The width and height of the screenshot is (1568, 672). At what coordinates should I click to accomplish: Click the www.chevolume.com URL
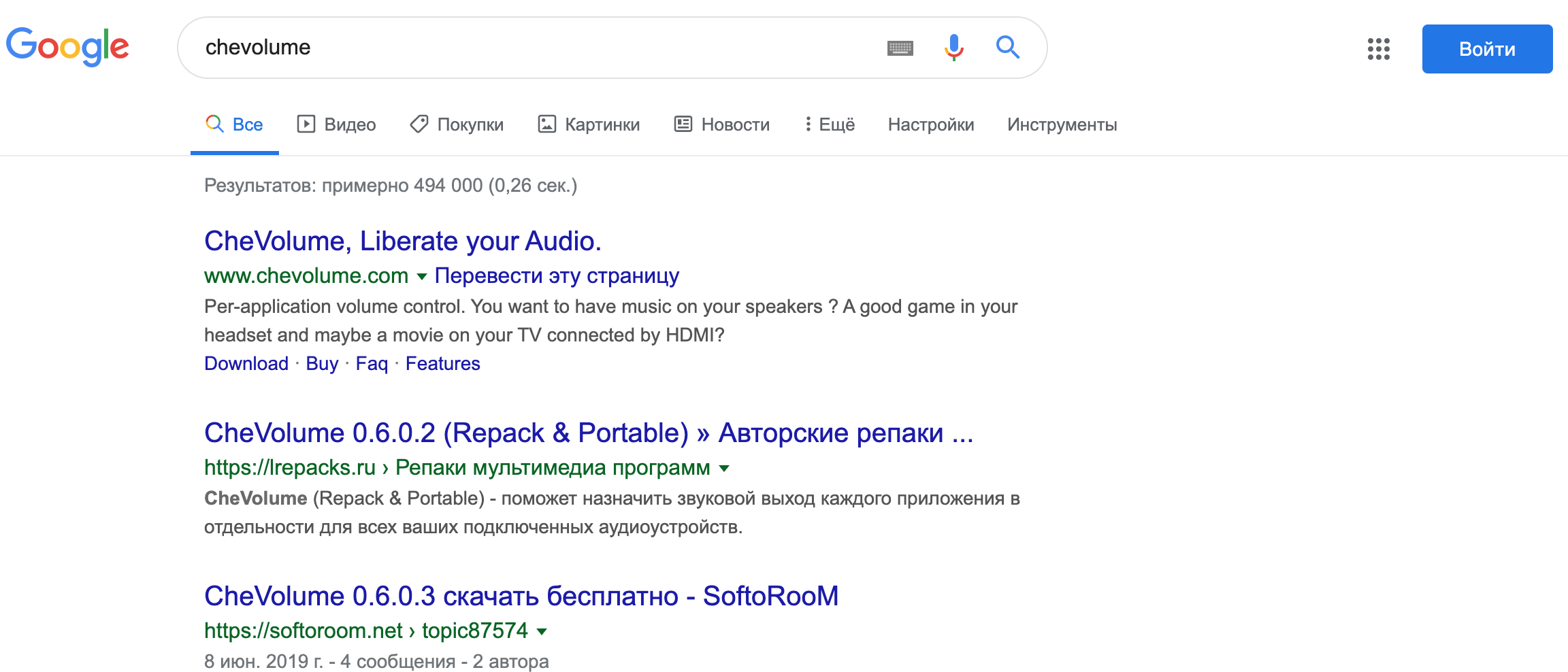pyautogui.click(x=306, y=275)
